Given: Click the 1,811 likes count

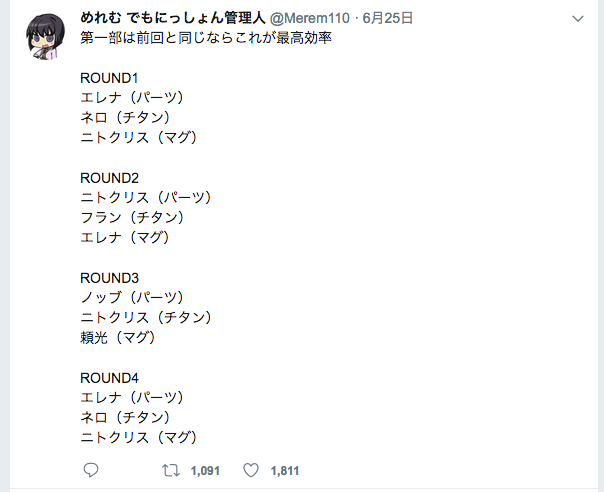Looking at the screenshot, I should click(x=285, y=470).
